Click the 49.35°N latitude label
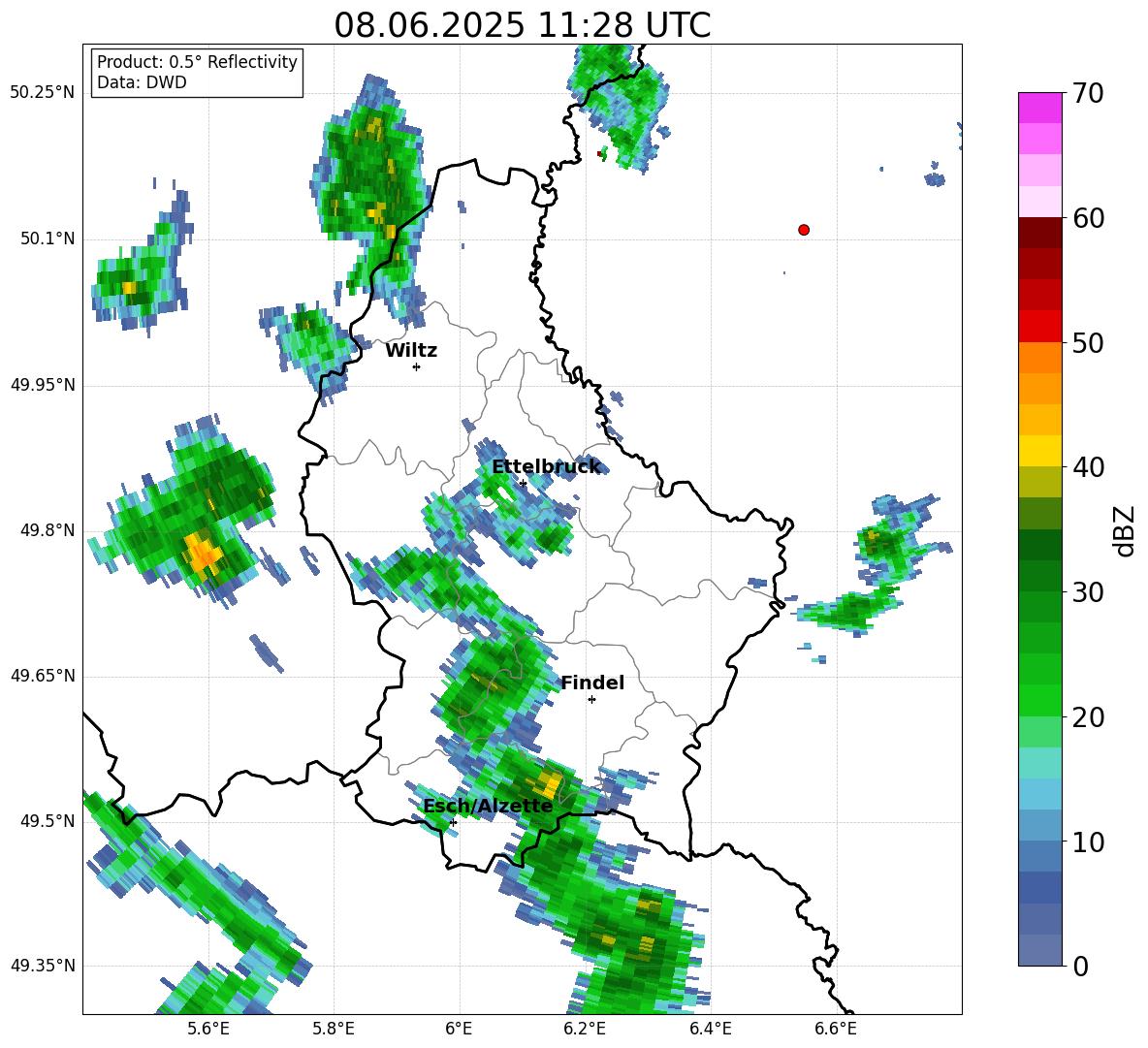1148x1048 pixels. coord(43,966)
